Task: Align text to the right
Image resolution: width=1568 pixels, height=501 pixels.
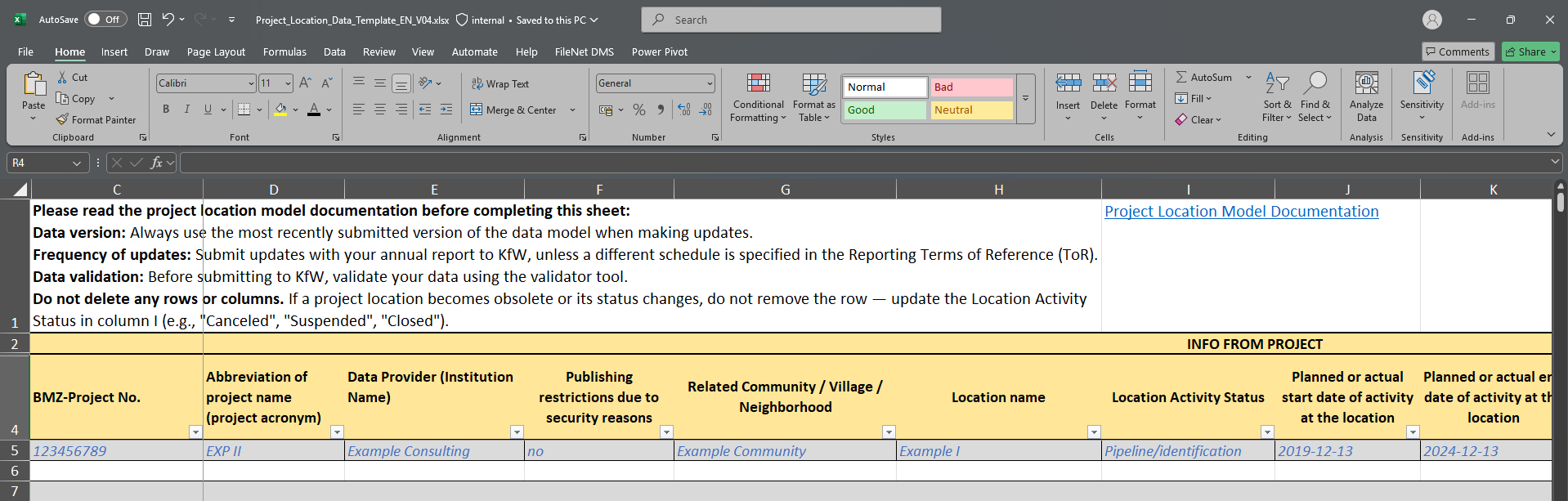Action: pyautogui.click(x=401, y=110)
